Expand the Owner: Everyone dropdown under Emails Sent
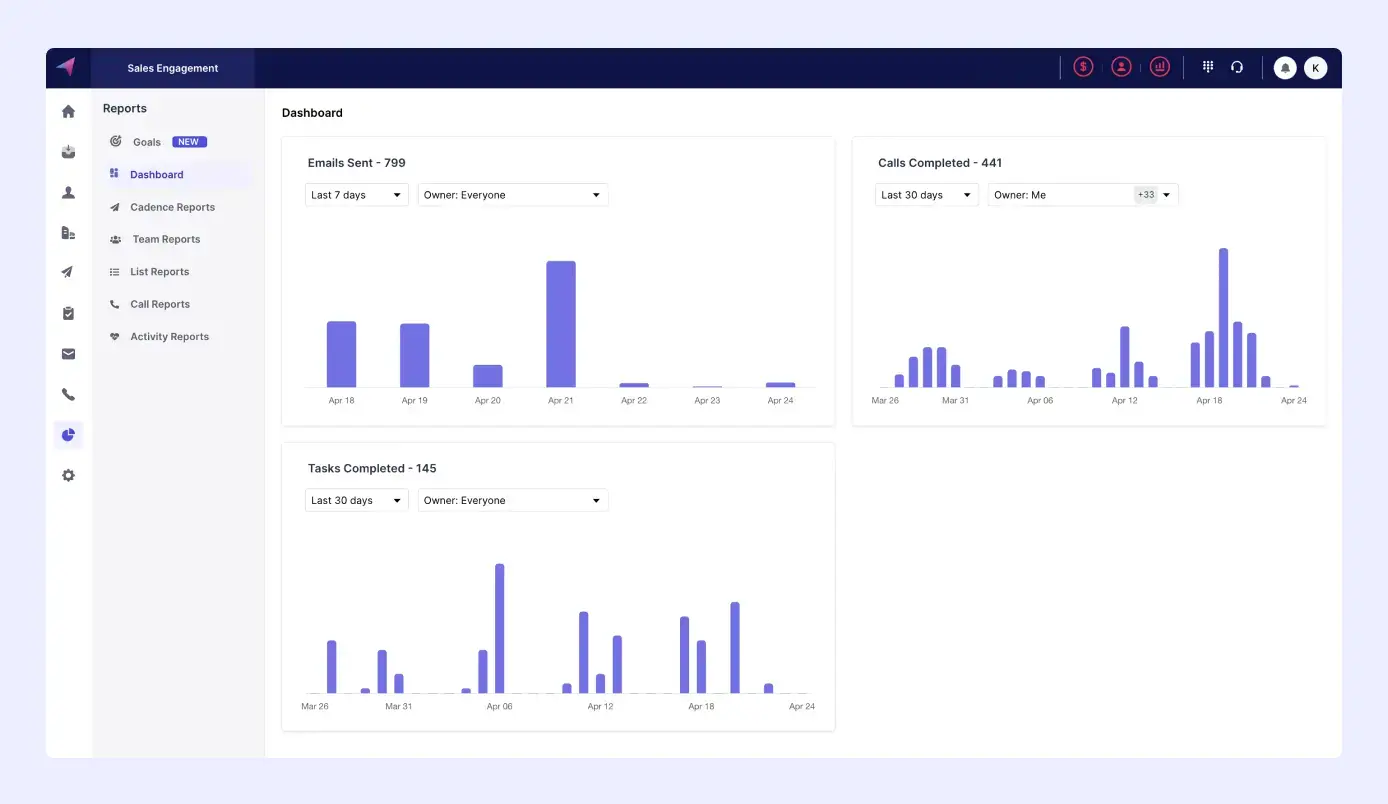The height and width of the screenshot is (804, 1388). [512, 194]
